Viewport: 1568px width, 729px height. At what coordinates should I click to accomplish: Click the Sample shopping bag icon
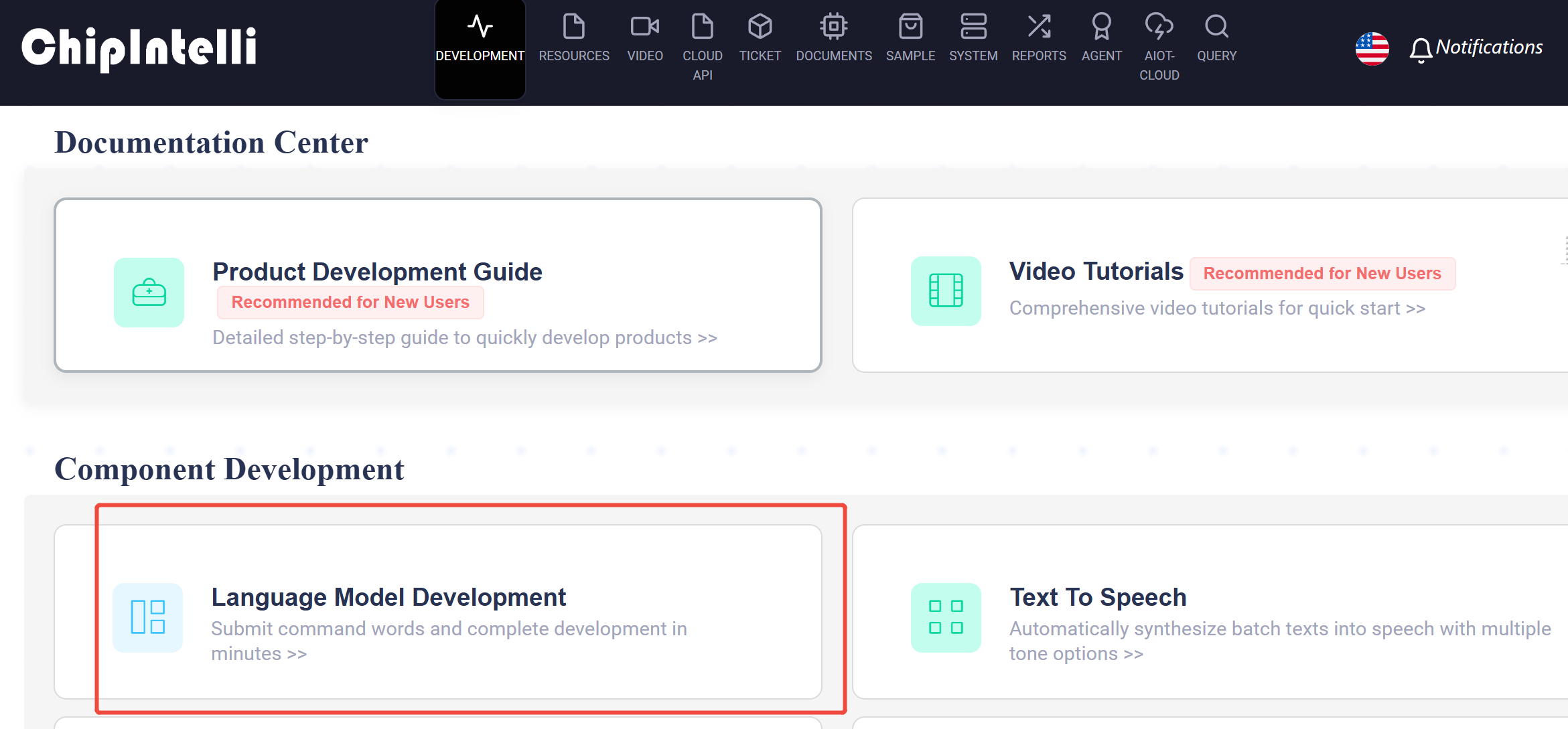coord(910,27)
